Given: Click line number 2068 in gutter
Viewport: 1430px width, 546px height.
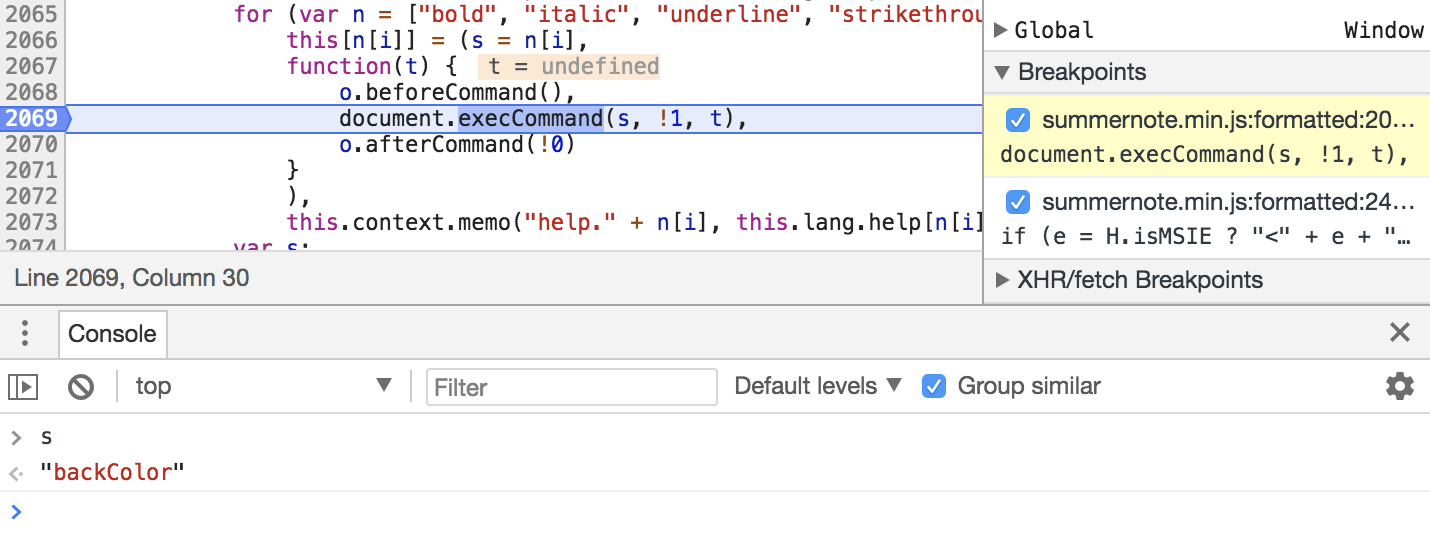Looking at the screenshot, I should tap(31, 92).
